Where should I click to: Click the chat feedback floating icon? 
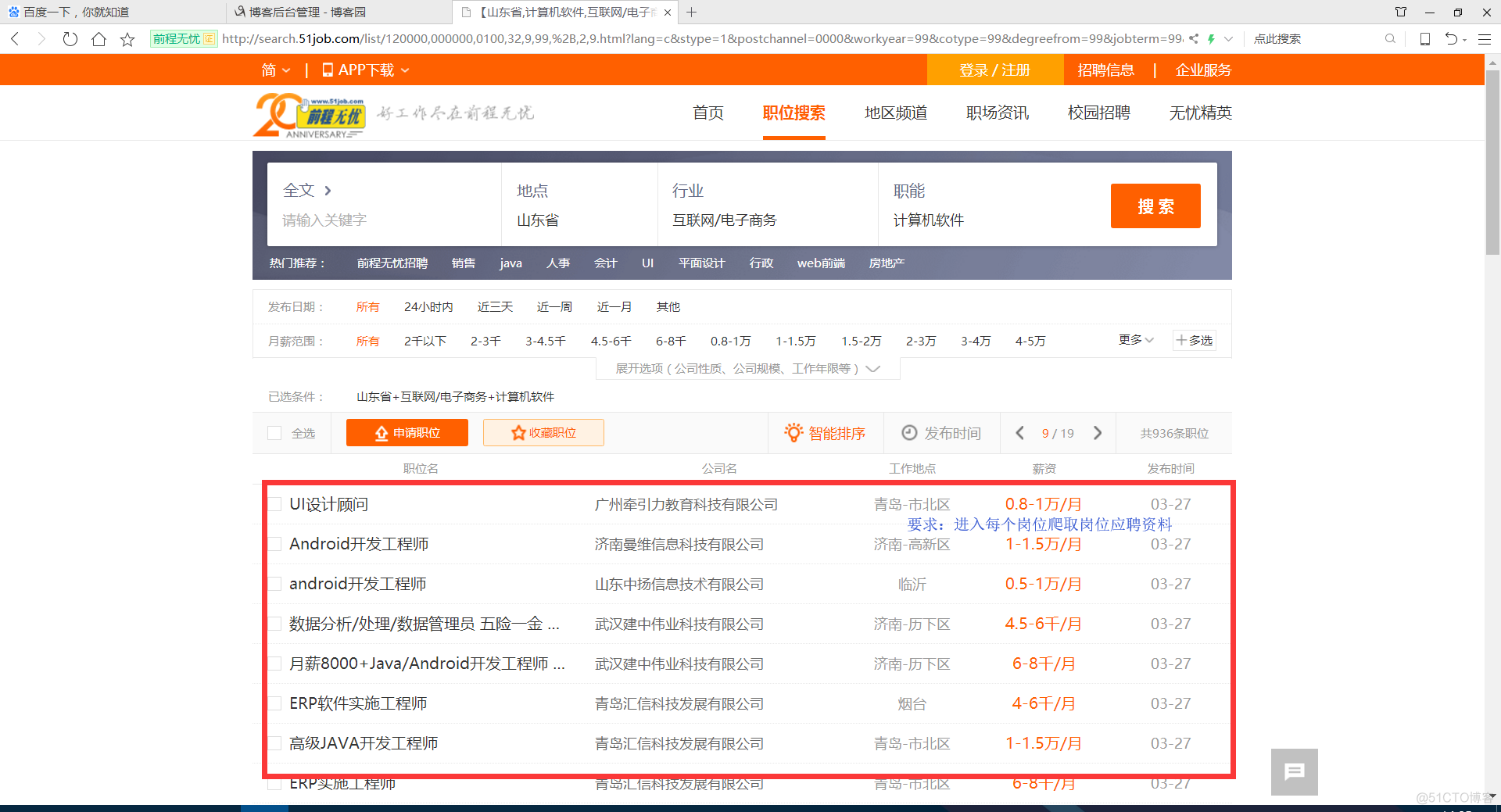coord(1295,771)
